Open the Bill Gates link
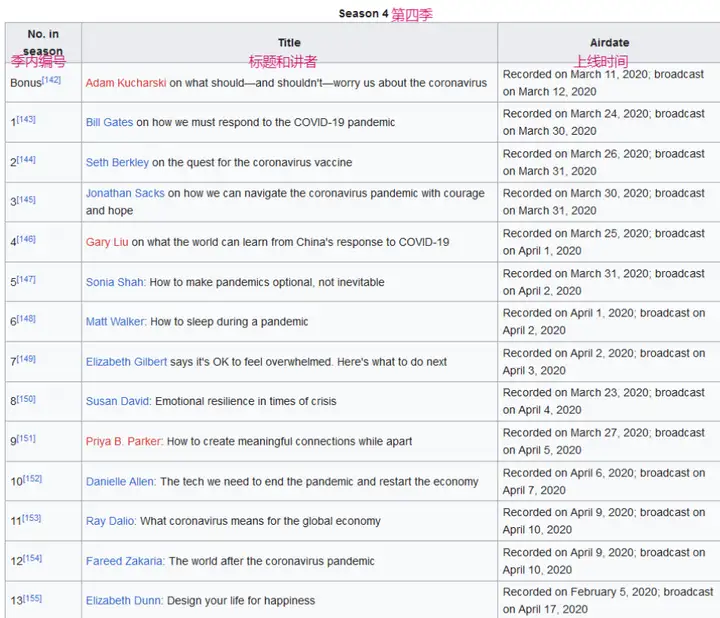720x618 pixels. point(109,123)
